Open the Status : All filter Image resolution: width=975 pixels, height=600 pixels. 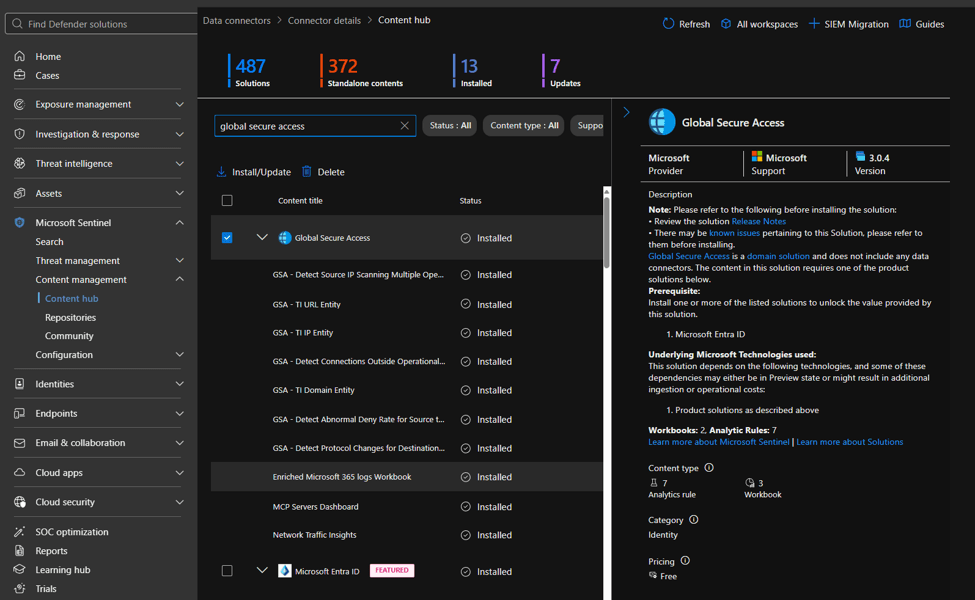tap(450, 126)
